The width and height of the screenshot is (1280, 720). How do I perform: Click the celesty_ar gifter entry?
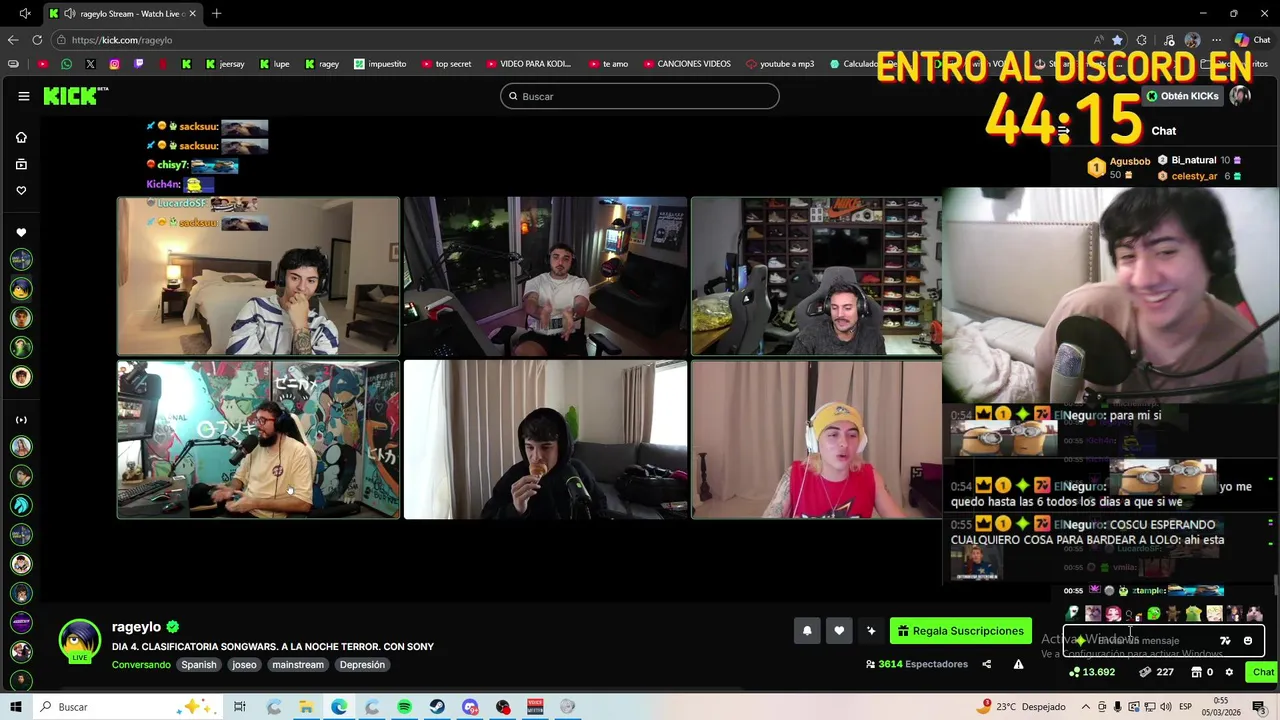coord(1199,176)
